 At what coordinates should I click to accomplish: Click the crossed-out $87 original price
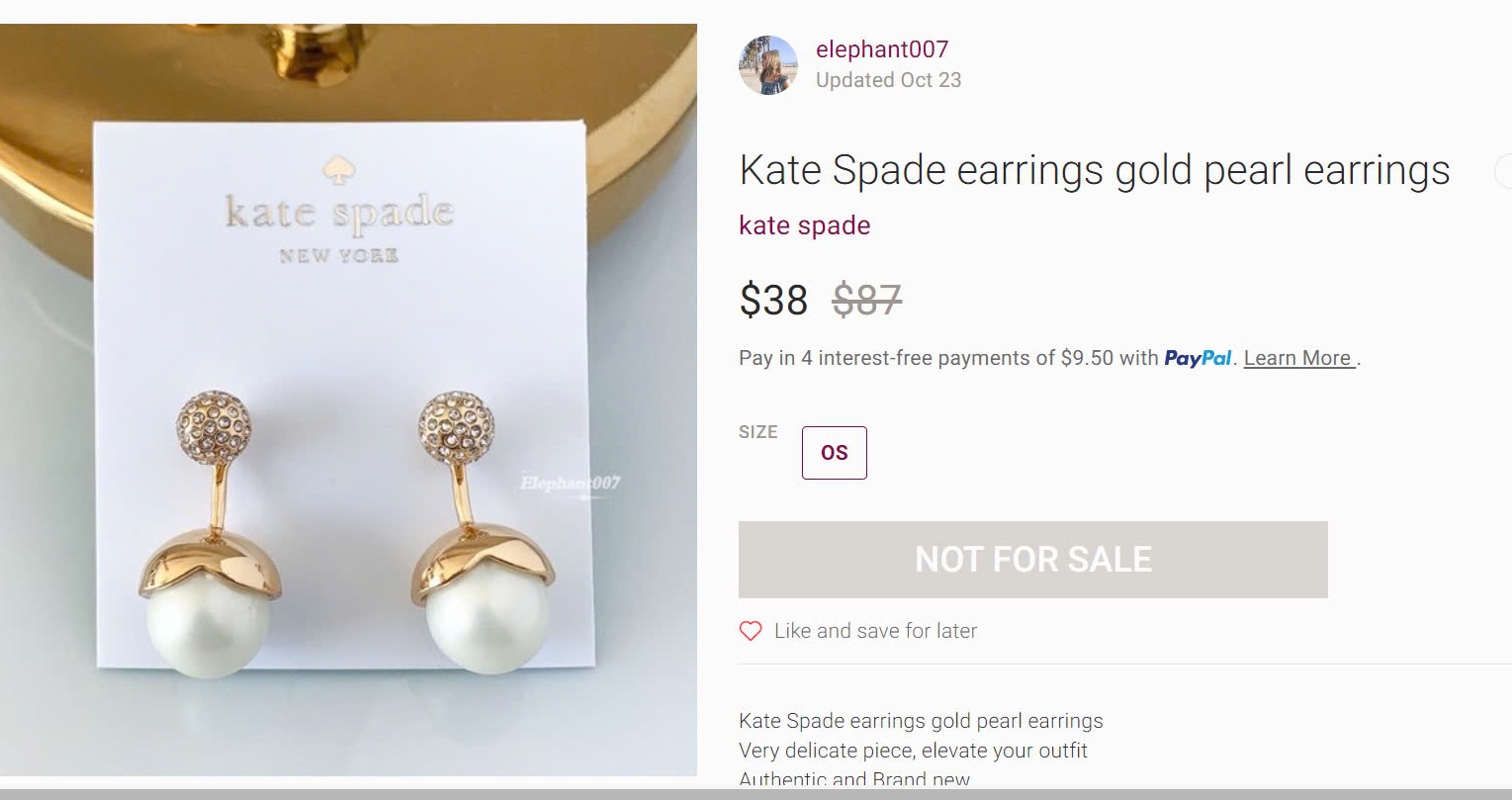point(866,300)
